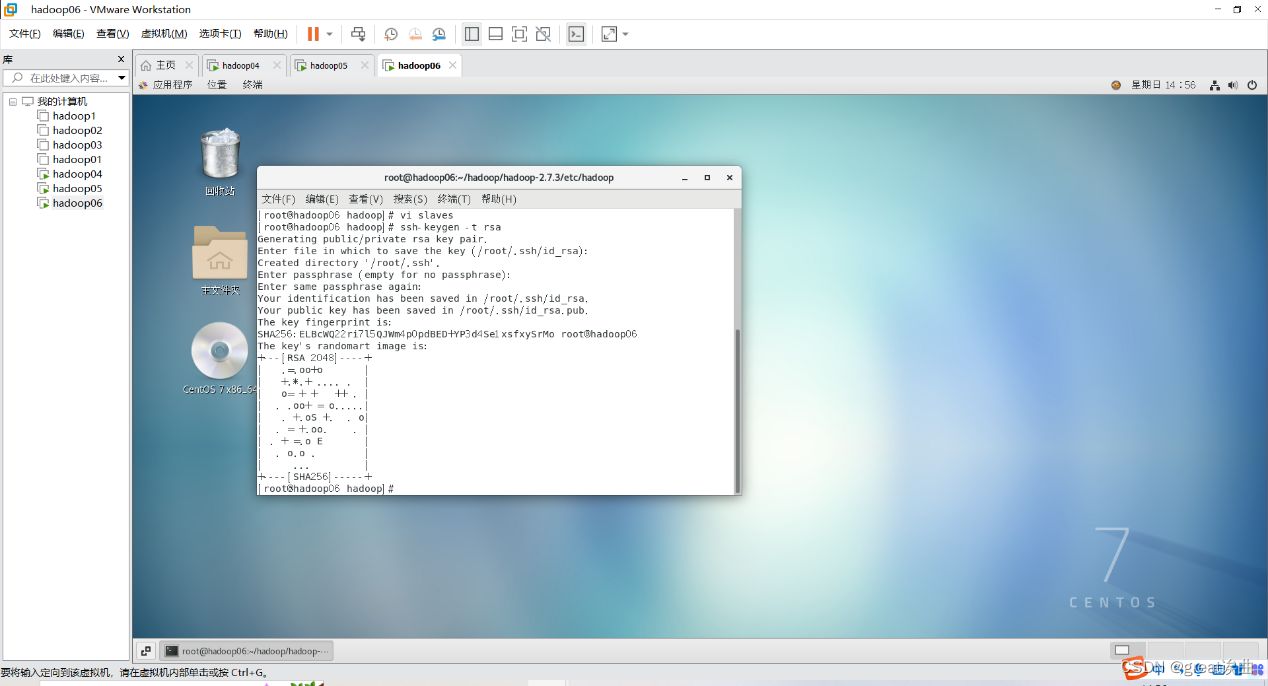This screenshot has height=686, width=1268.
Task: Click the orange notification icon in CentOS panel
Action: pos(1116,85)
